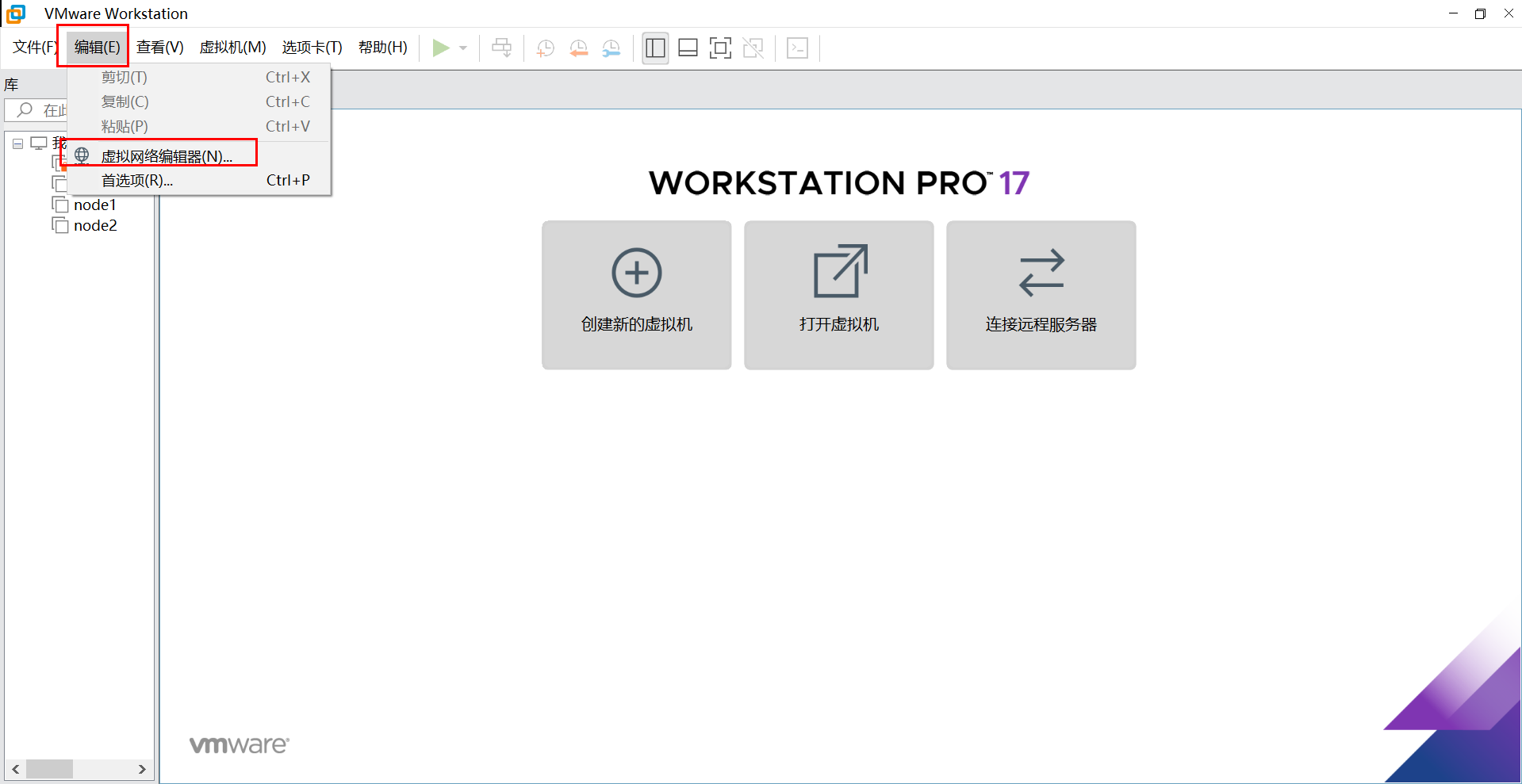This screenshot has width=1522, height=784.
Task: Click the computer icon in library tree
Action: point(39,143)
